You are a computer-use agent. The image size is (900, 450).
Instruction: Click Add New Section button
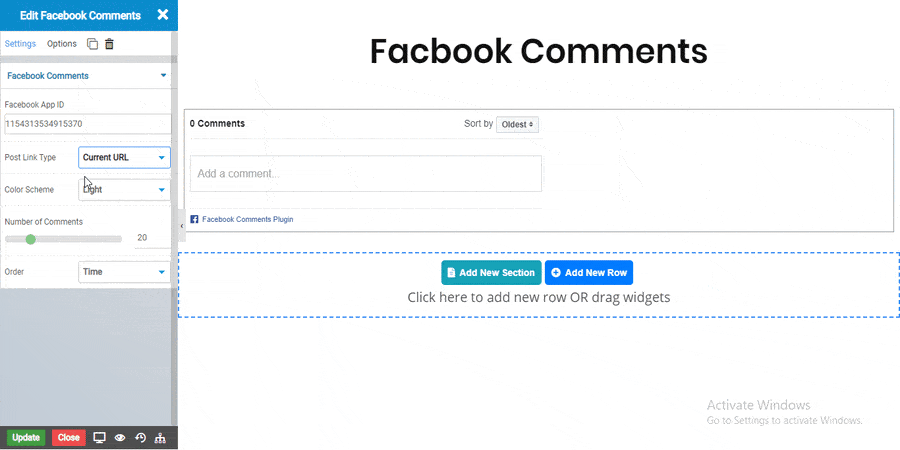click(491, 272)
